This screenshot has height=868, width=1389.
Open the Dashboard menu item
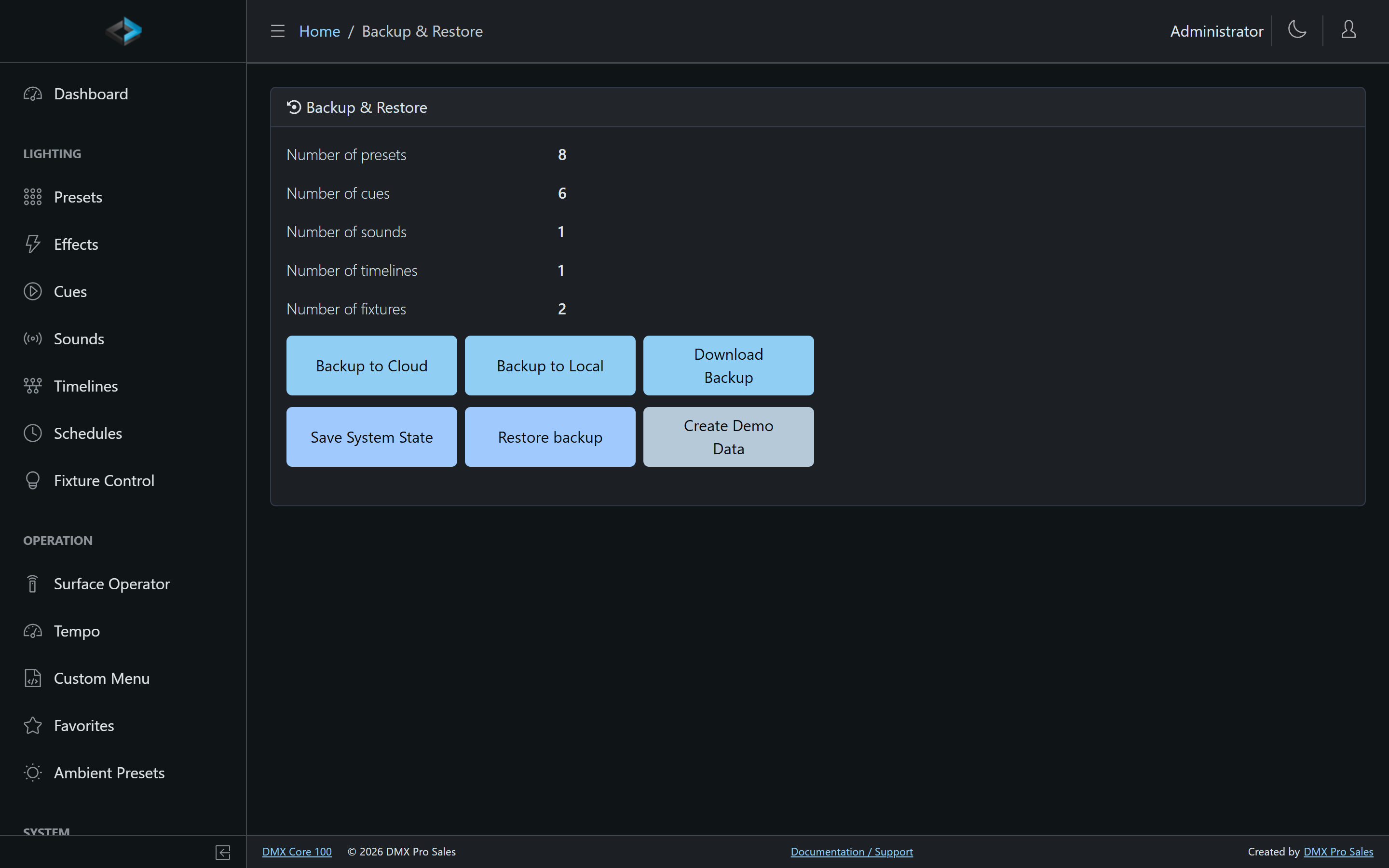[123, 94]
